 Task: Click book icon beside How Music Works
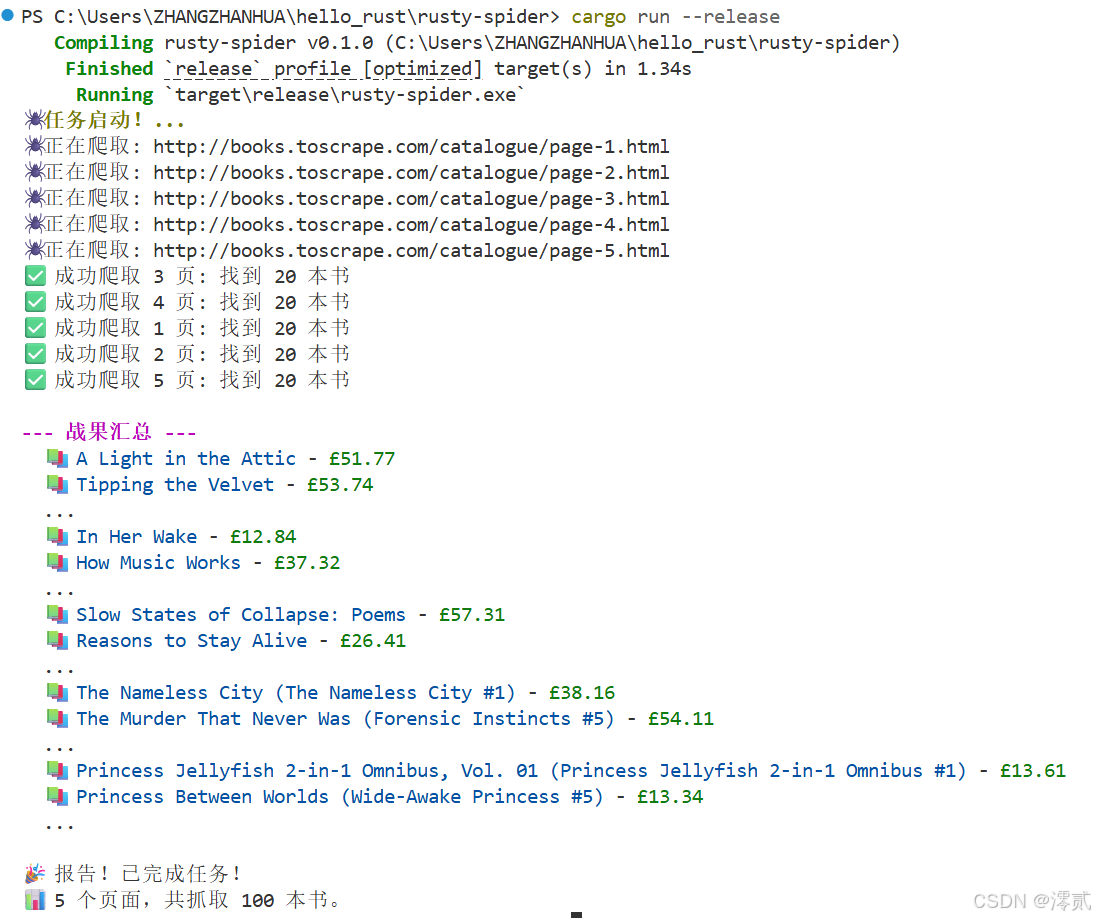coord(57,562)
